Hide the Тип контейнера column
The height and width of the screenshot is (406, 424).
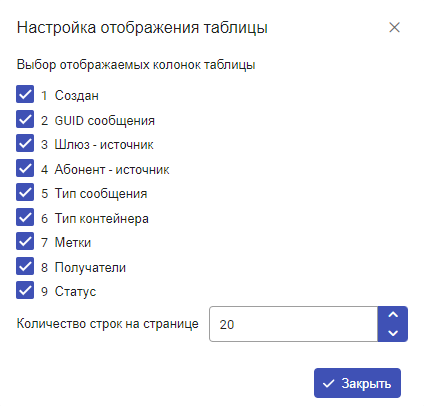(x=25, y=217)
